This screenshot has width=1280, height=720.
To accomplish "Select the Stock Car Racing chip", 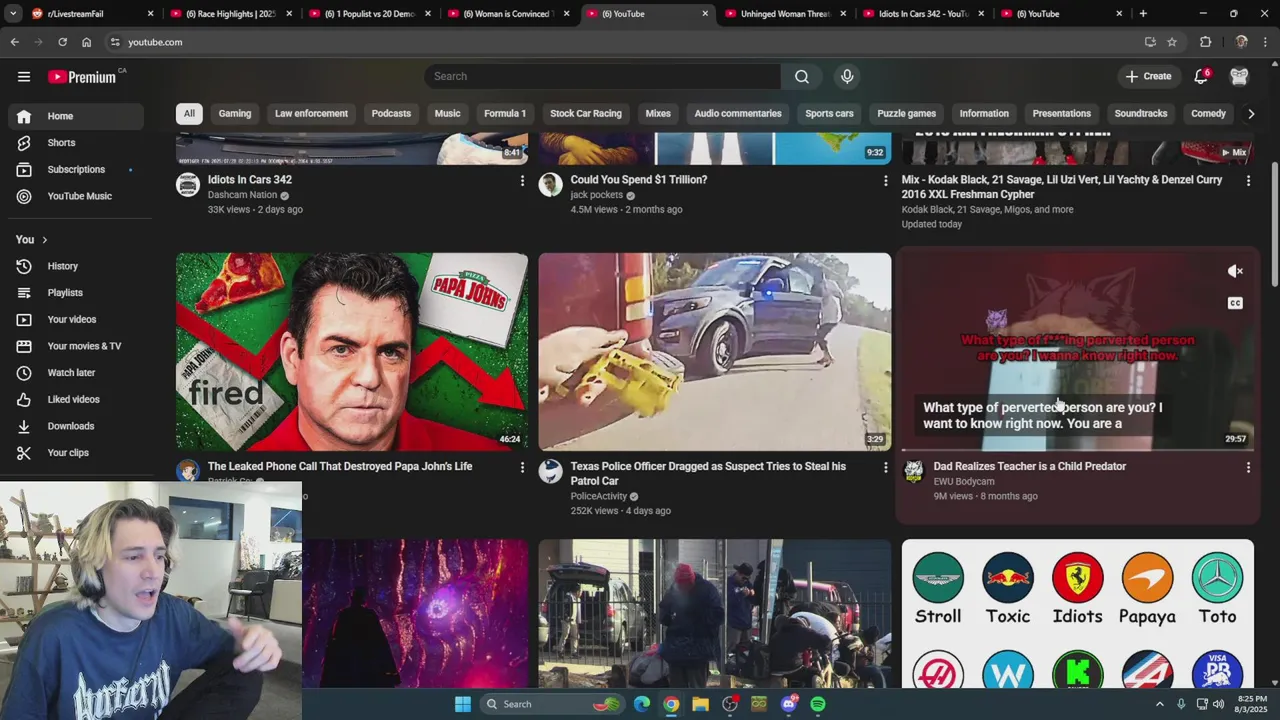I will (x=586, y=114).
